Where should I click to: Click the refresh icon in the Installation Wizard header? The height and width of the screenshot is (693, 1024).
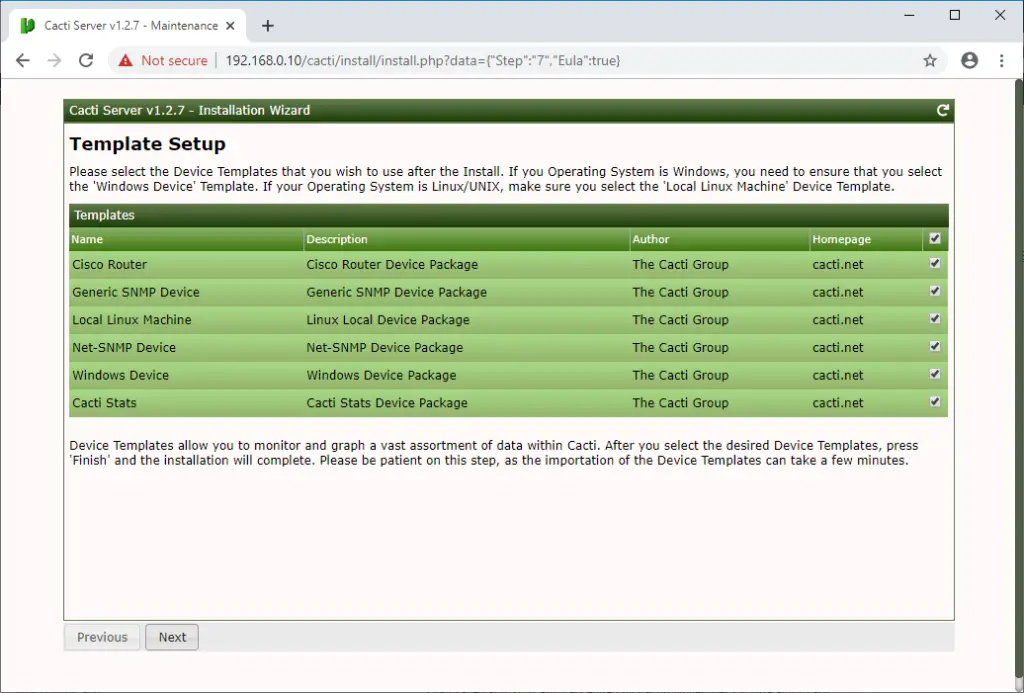click(x=941, y=110)
